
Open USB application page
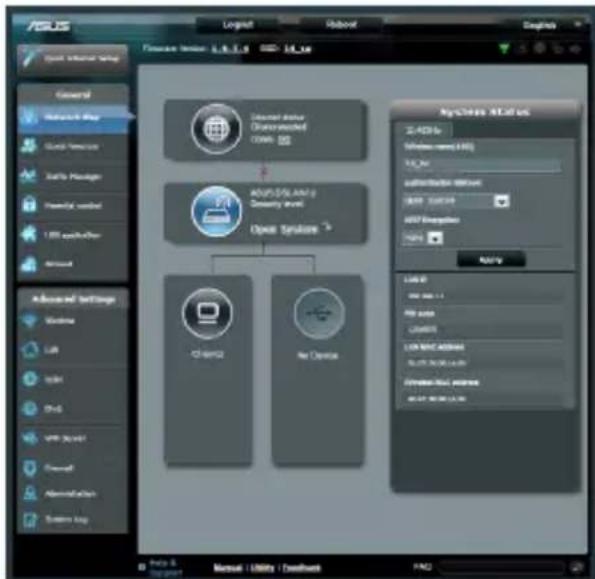[x=72, y=235]
